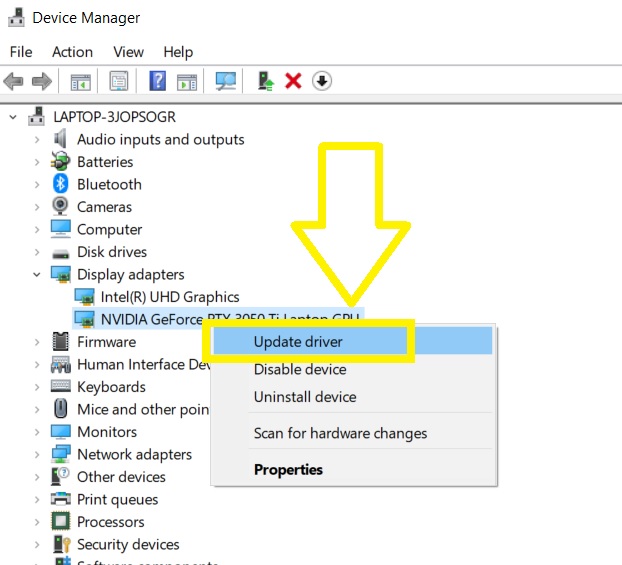The width and height of the screenshot is (622, 565).
Task: Select the Keyboards row text
Action: tap(111, 387)
